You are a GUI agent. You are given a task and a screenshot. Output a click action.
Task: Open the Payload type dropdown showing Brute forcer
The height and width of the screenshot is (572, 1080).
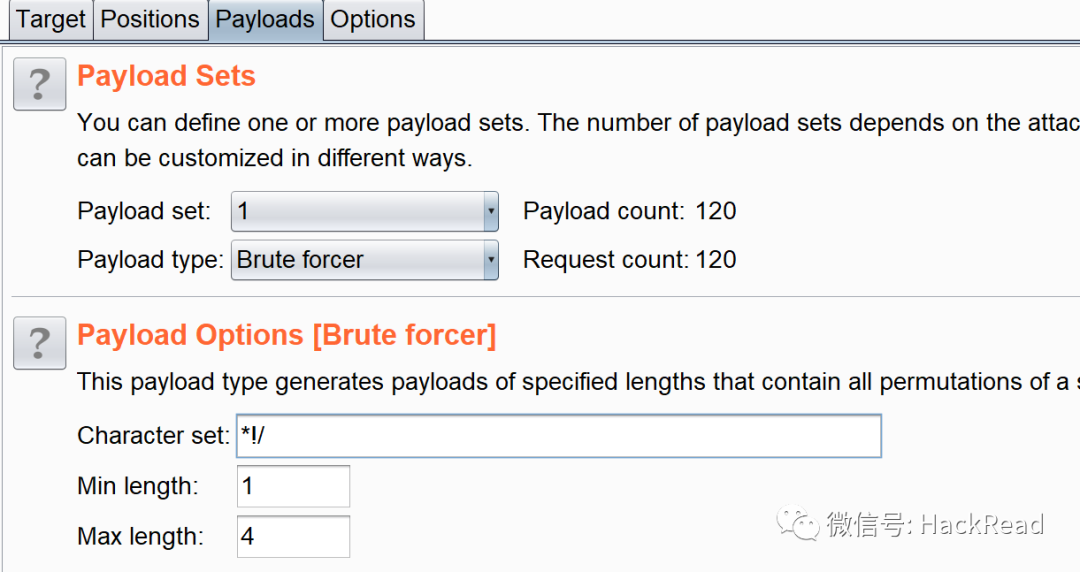pos(358,260)
